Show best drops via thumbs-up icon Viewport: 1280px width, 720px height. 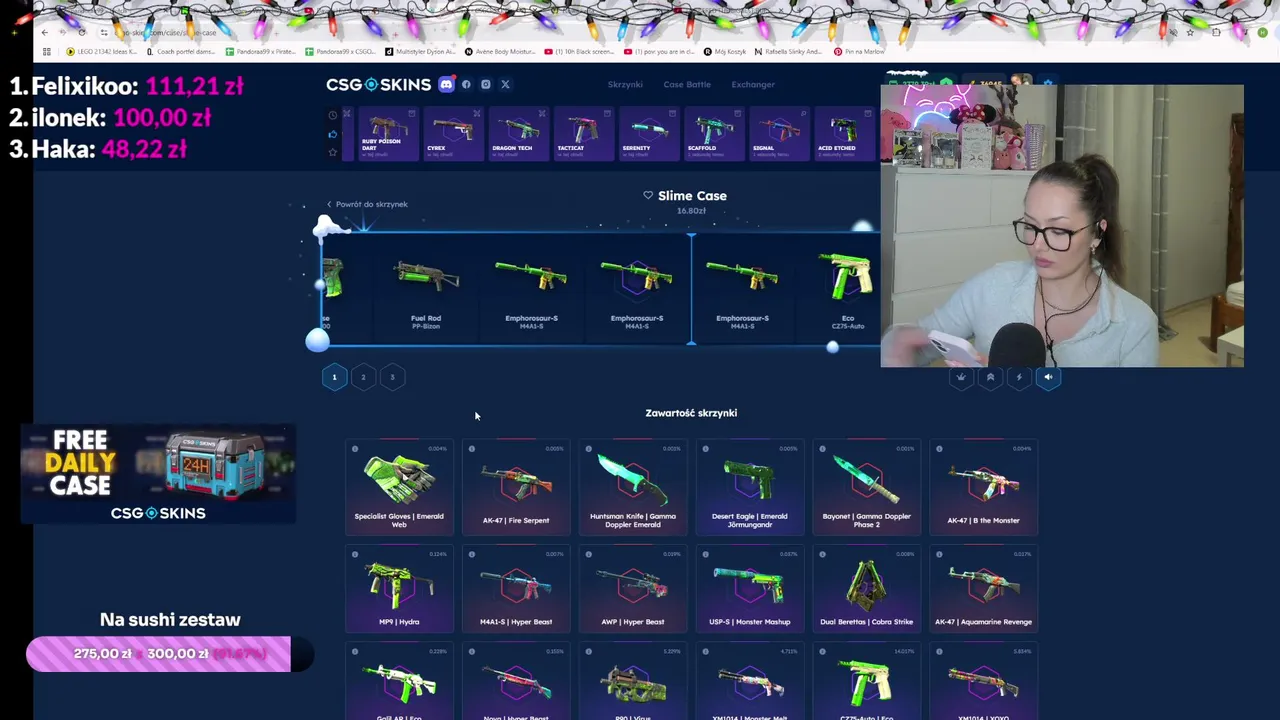click(333, 134)
